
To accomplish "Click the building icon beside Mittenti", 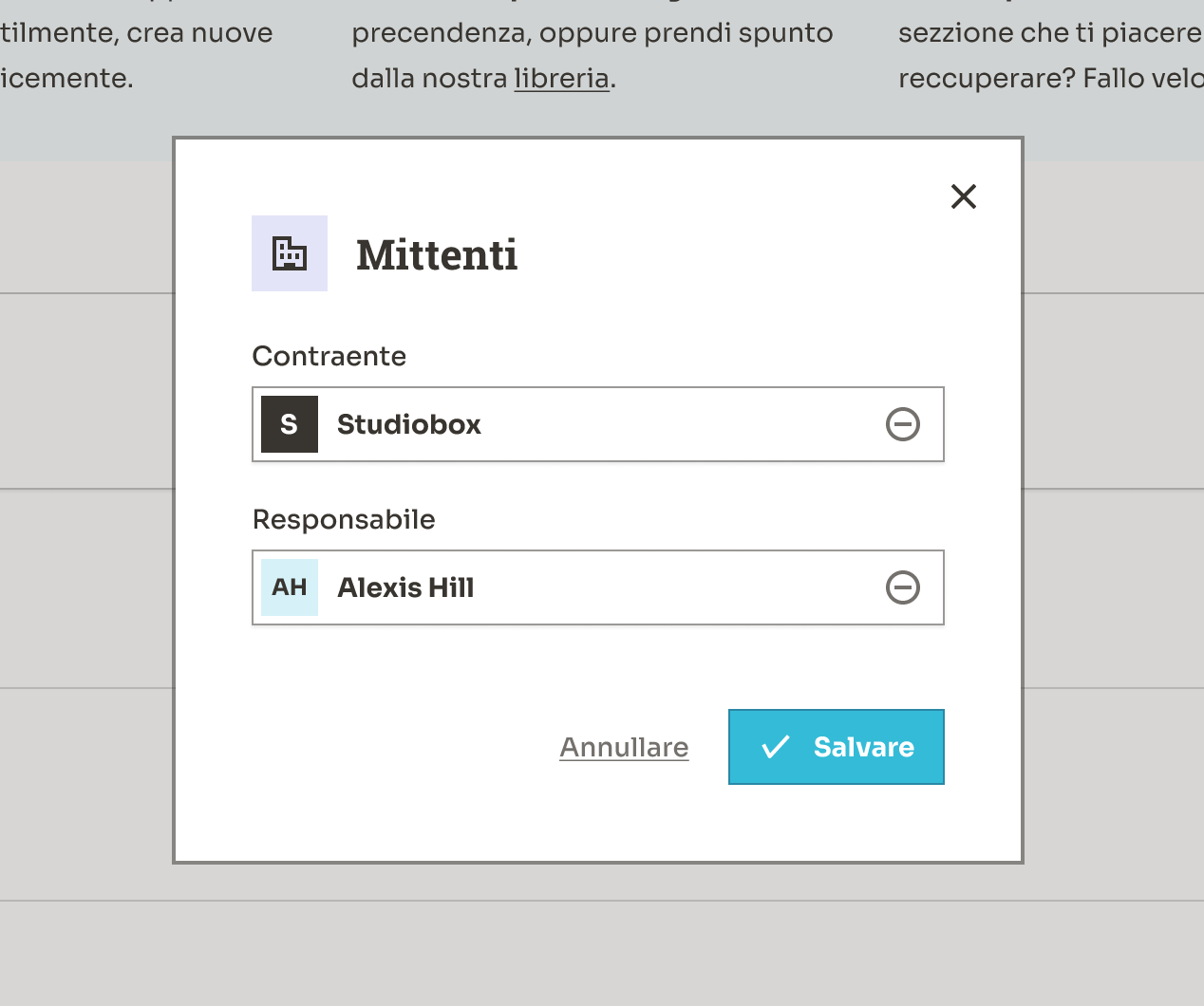I will click(x=290, y=253).
